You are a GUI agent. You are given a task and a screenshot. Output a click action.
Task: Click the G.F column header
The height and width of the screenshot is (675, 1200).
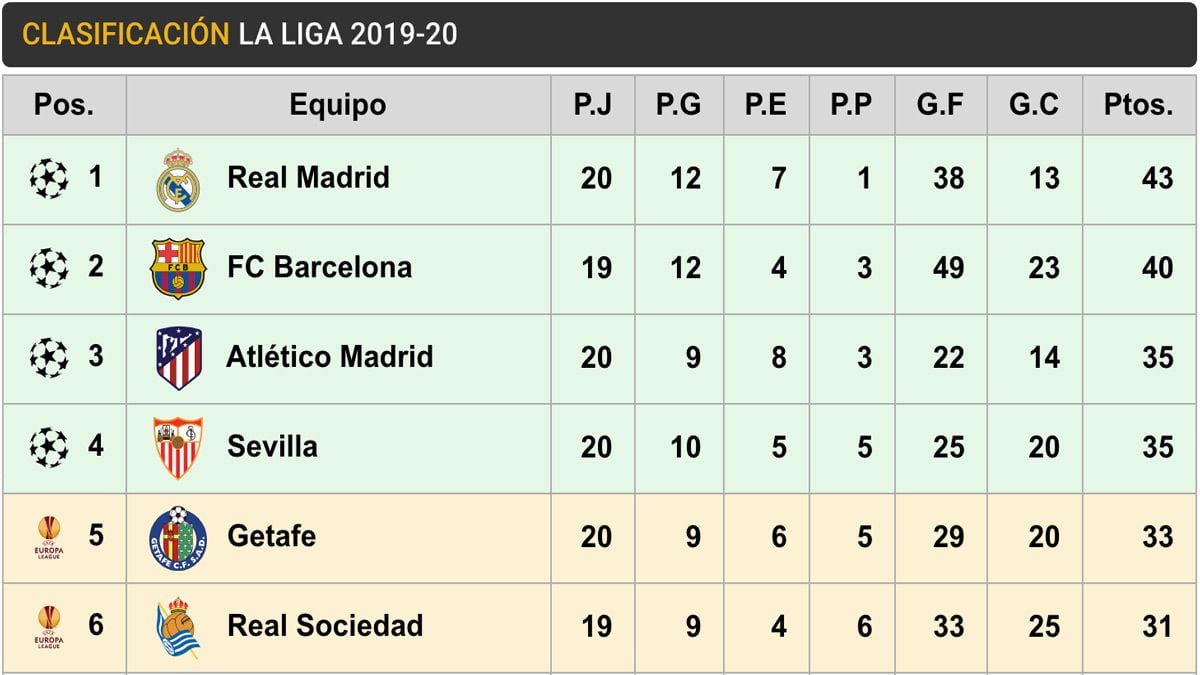pos(940,105)
